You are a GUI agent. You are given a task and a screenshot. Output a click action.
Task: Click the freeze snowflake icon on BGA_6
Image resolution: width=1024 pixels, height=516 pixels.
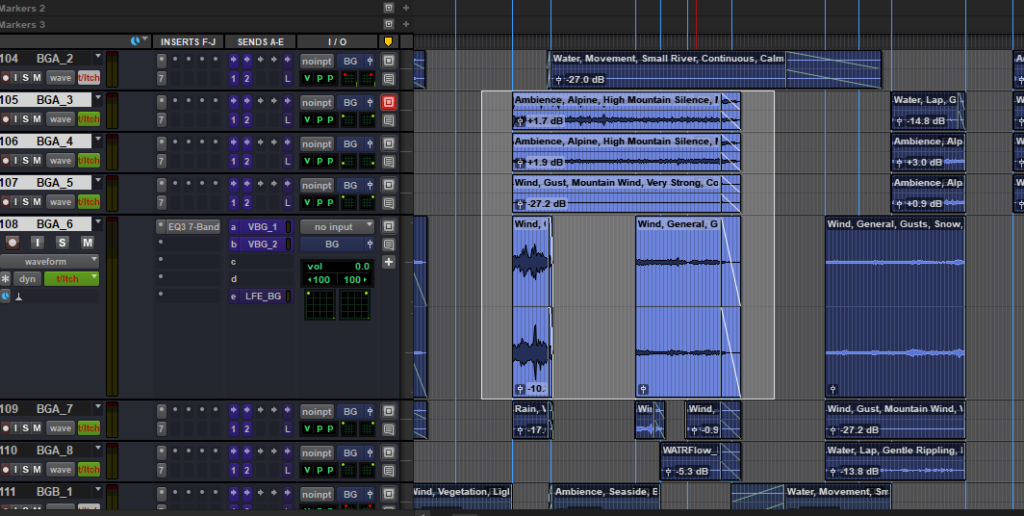click(6, 279)
